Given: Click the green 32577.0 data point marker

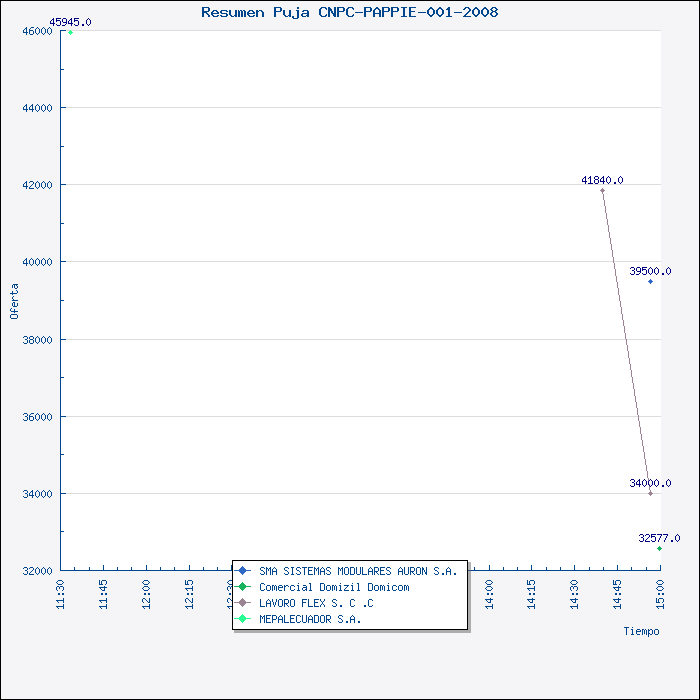Looking at the screenshot, I should coord(659,548).
